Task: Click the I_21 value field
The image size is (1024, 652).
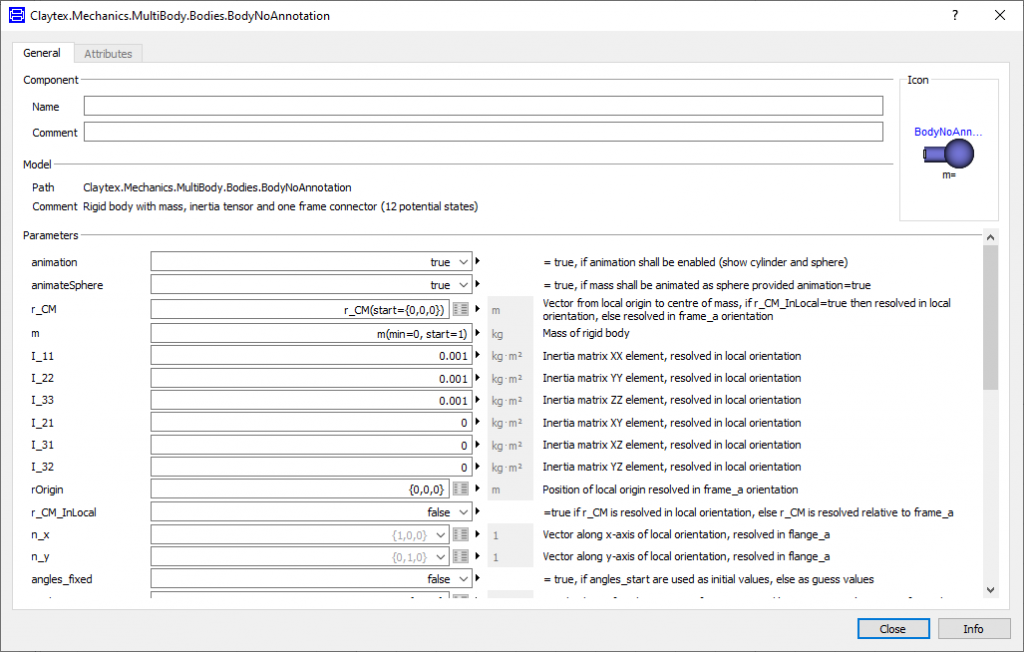Action: tap(312, 422)
